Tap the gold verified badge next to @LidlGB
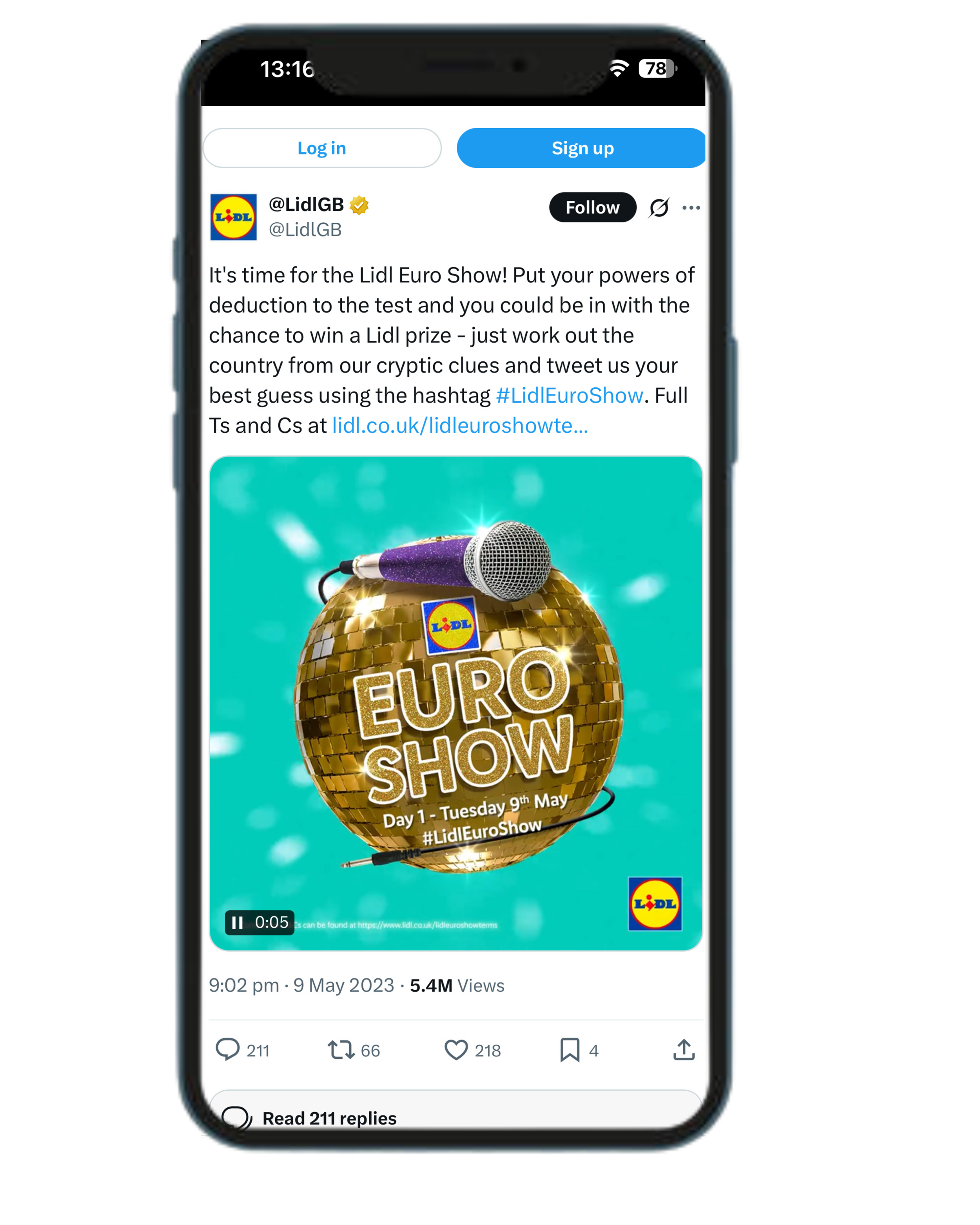The width and height of the screenshot is (980, 1225). point(359,205)
